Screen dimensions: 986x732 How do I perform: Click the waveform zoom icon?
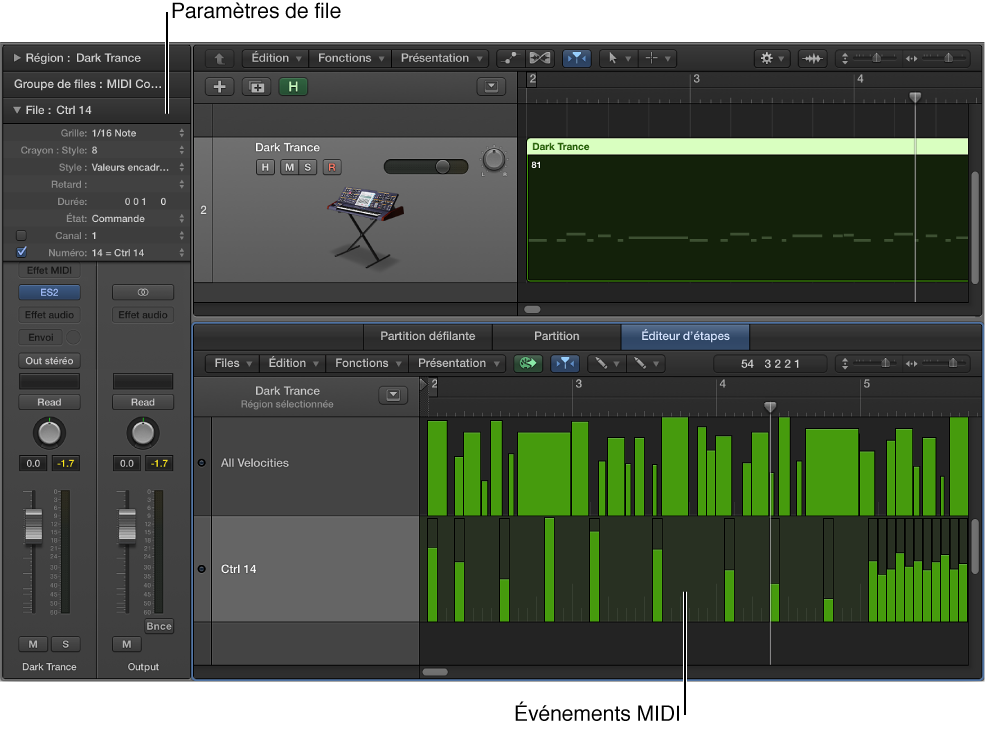(814, 58)
